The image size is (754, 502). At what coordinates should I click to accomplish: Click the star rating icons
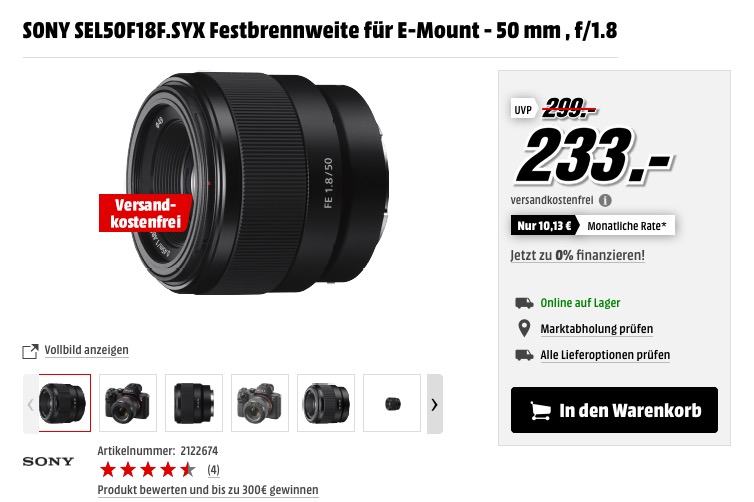(x=148, y=469)
